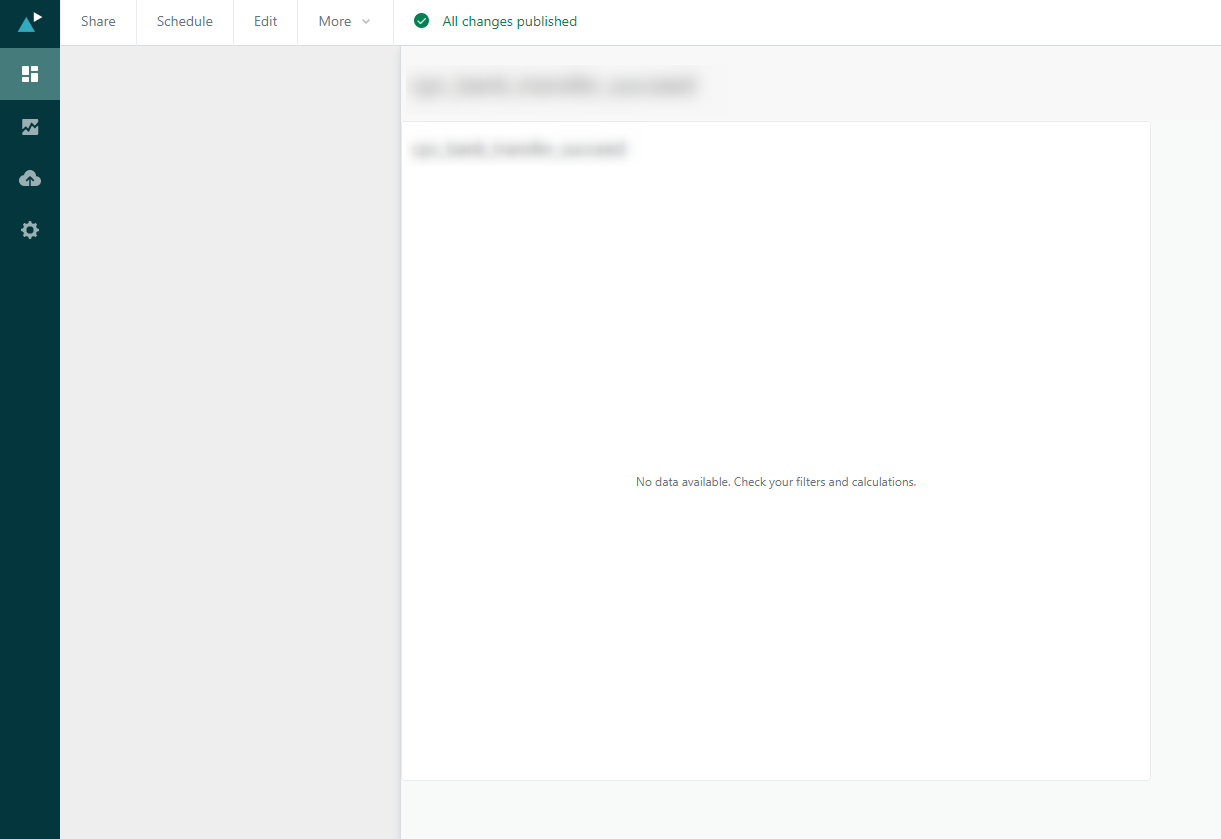This screenshot has width=1221, height=839.
Task: Open the data sources cloud upload icon
Action: point(30,178)
